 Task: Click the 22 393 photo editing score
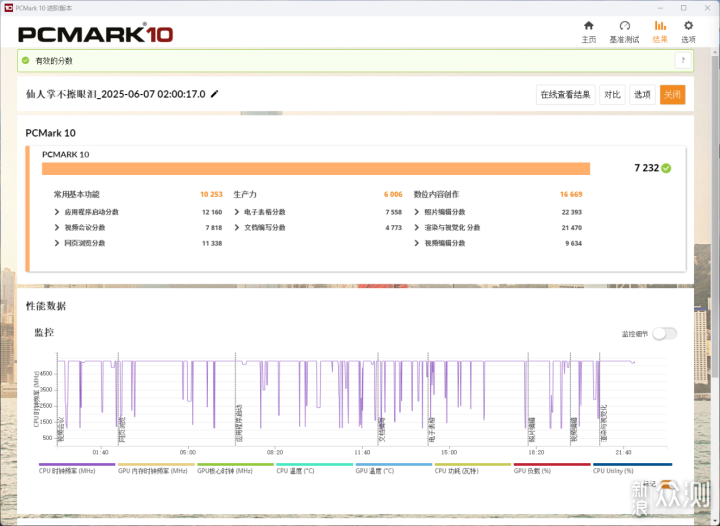pos(572,212)
